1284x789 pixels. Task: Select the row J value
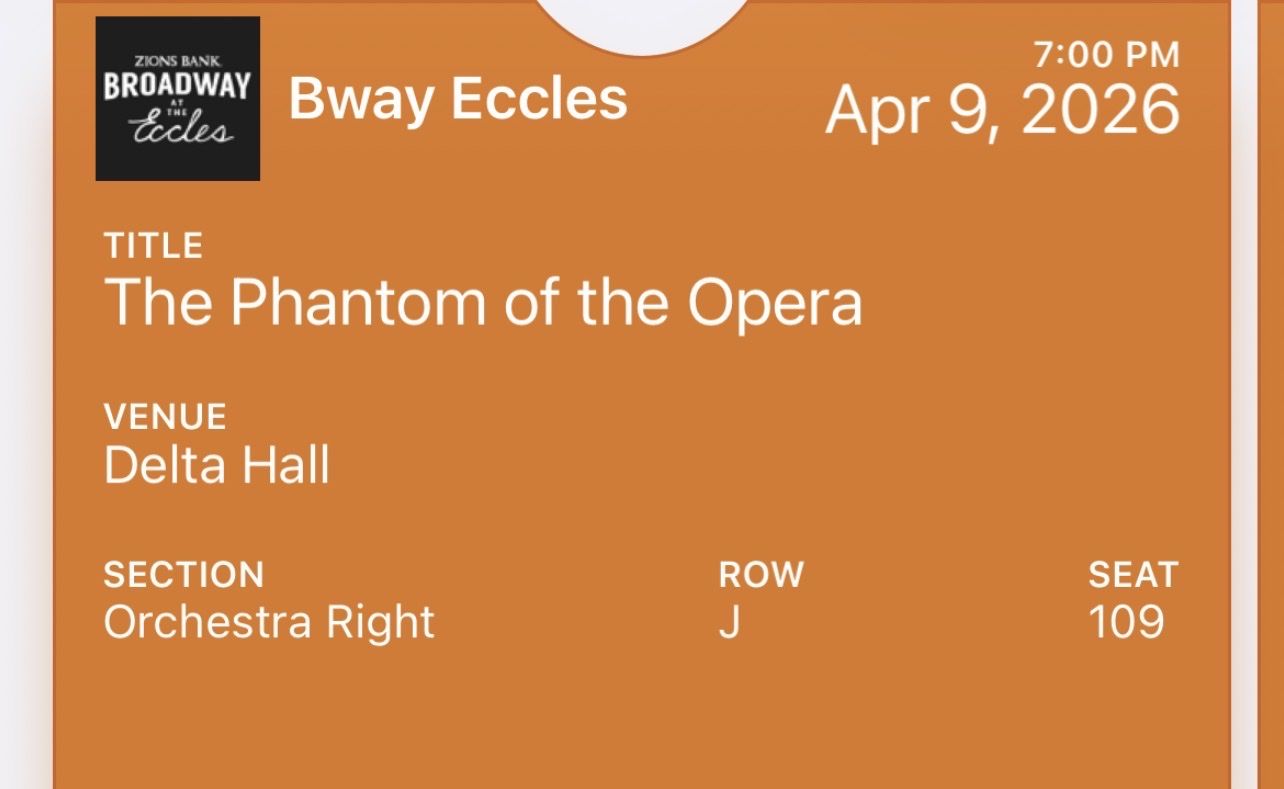click(x=728, y=622)
